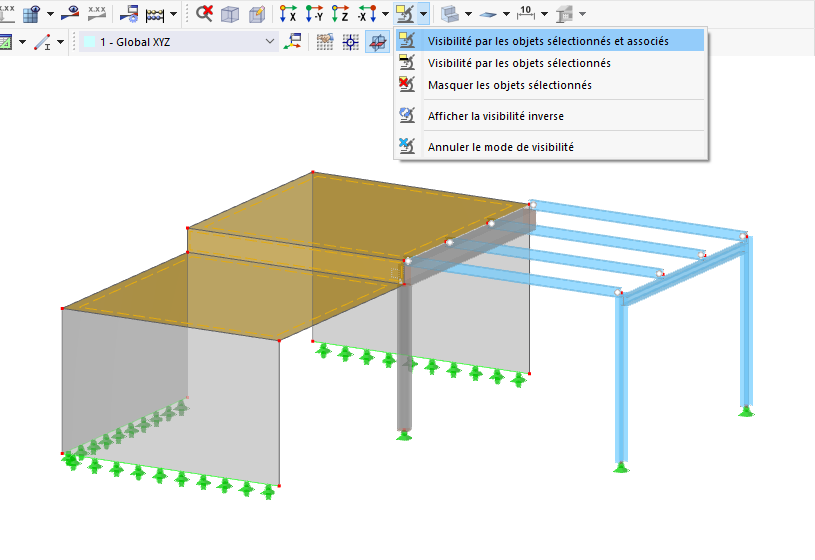Collapse the visibility mode dropdown arrow
This screenshot has width=815, height=560.
[x=423, y=14]
